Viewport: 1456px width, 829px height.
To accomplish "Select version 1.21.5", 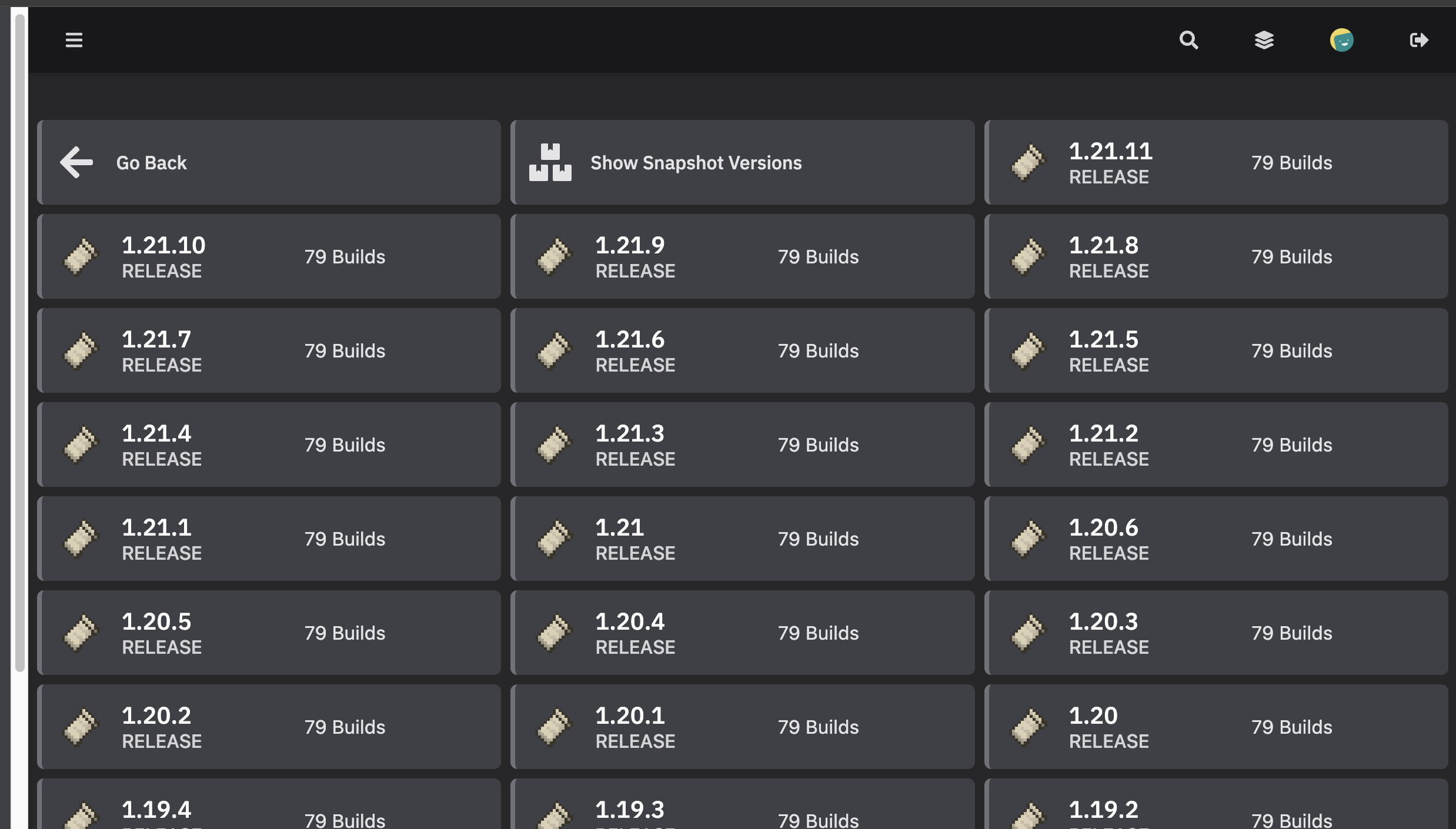I will [x=1217, y=350].
